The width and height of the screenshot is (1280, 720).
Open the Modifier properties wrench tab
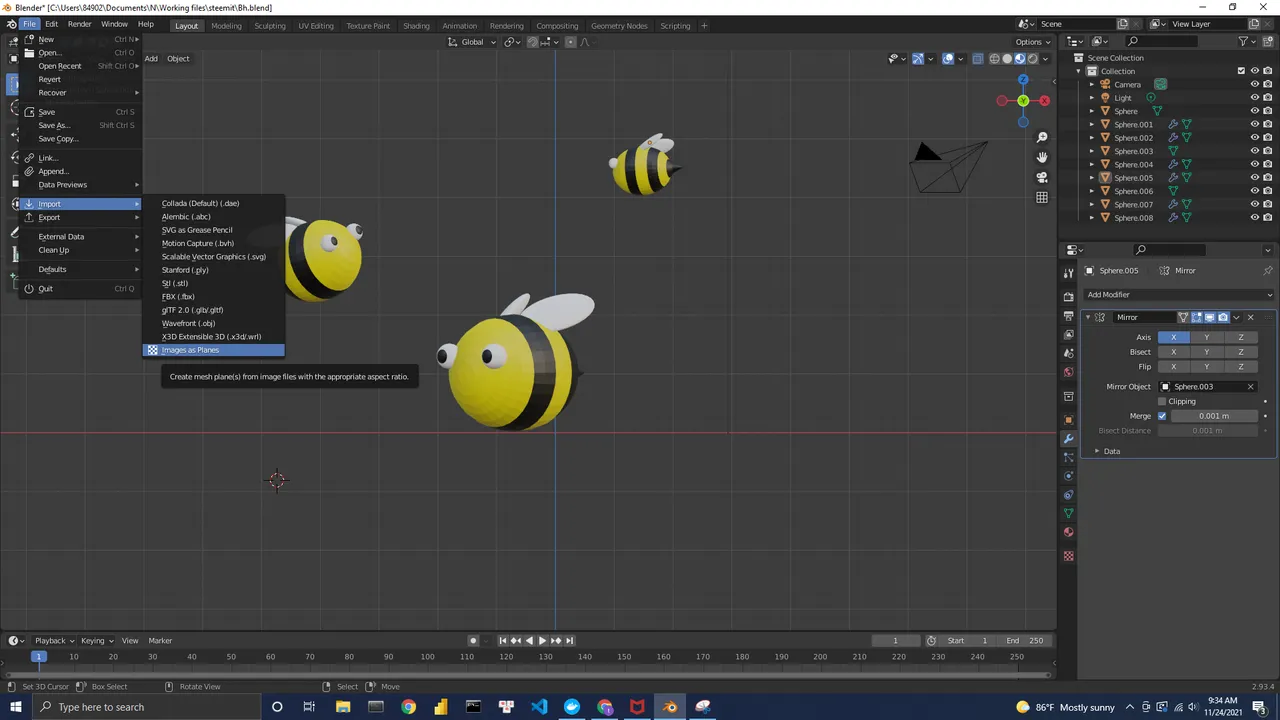click(x=1069, y=439)
